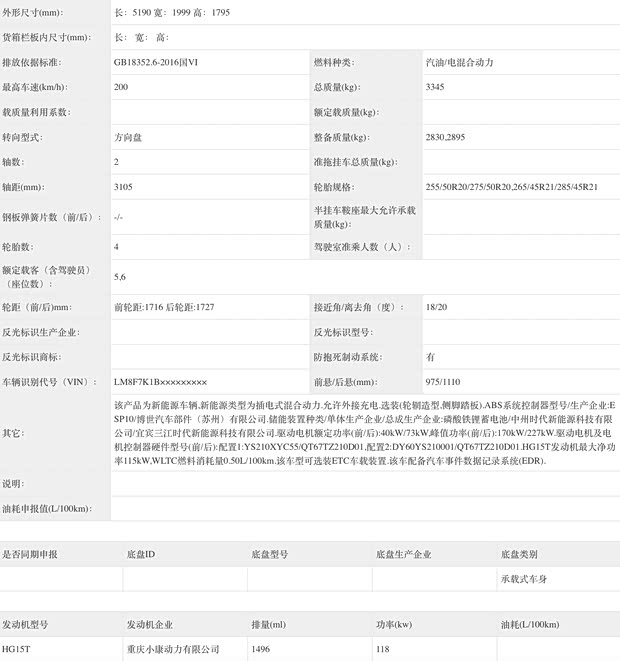
Task: Select the wheelbase value 3105
Action: (x=123, y=187)
